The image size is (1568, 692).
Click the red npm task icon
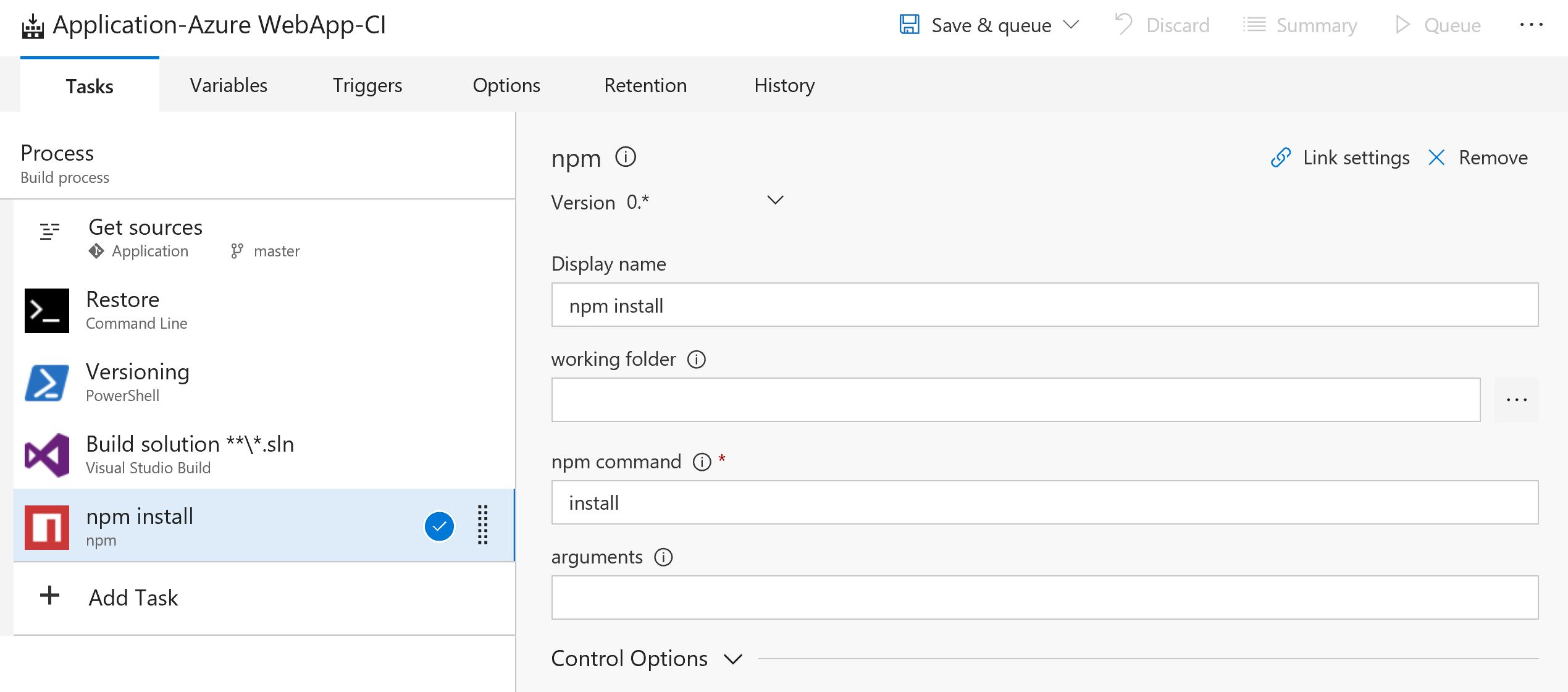(x=47, y=527)
